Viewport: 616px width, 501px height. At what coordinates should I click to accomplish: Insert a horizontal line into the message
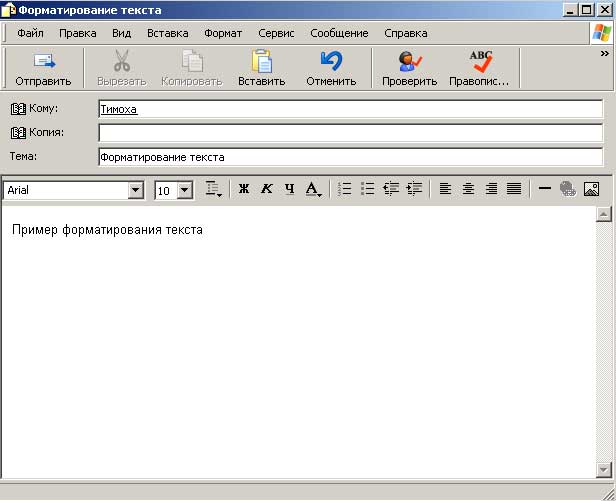pos(545,189)
